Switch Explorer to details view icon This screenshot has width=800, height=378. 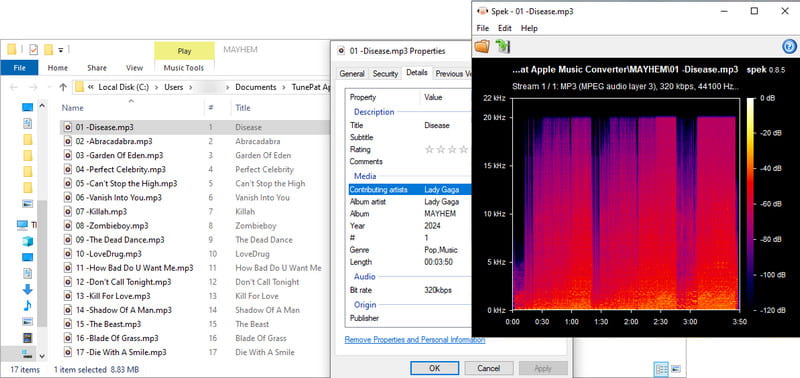[x=661, y=369]
